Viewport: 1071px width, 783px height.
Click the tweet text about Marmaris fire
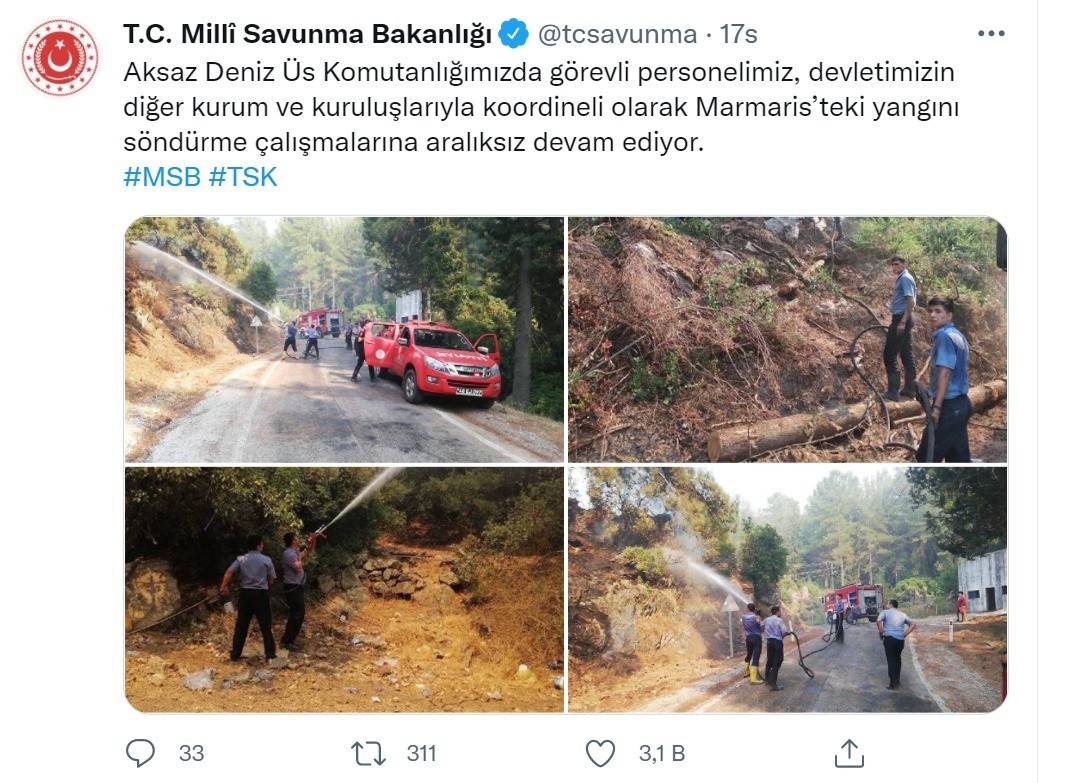(x=542, y=107)
